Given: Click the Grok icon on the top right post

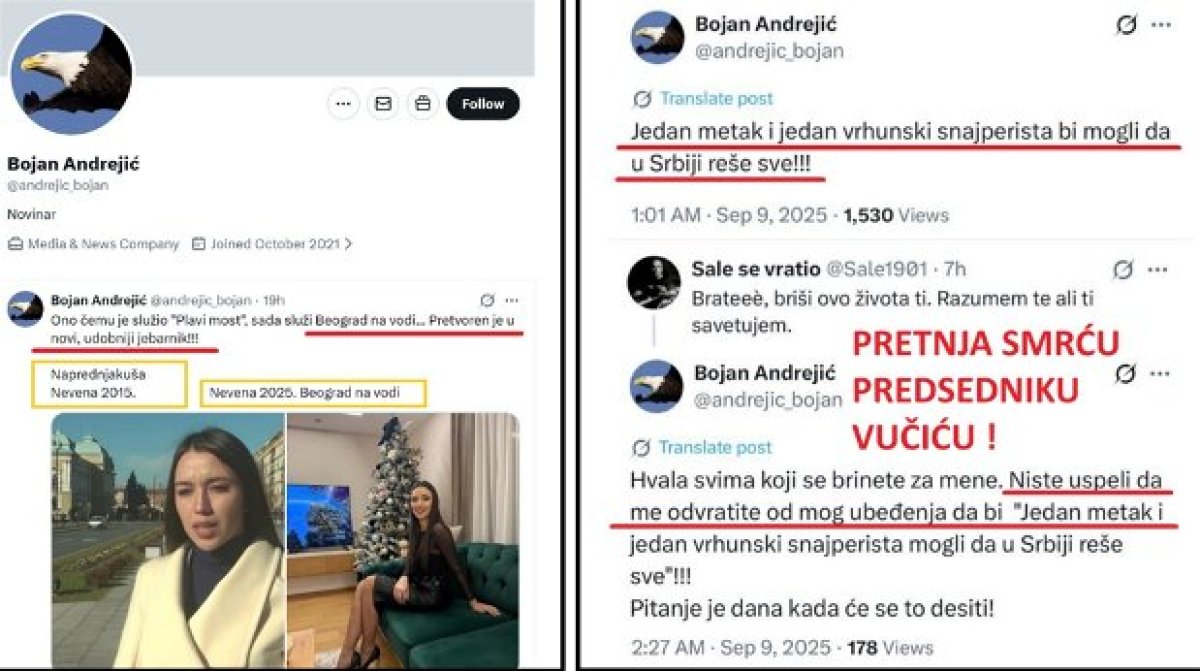Looking at the screenshot, I should pyautogui.click(x=1126, y=25).
